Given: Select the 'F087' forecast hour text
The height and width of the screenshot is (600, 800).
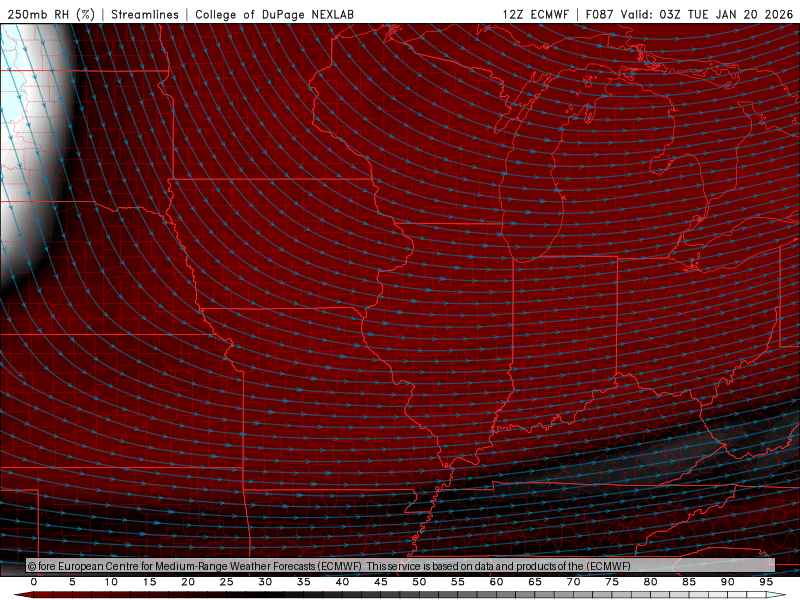Looking at the screenshot, I should coord(600,14).
